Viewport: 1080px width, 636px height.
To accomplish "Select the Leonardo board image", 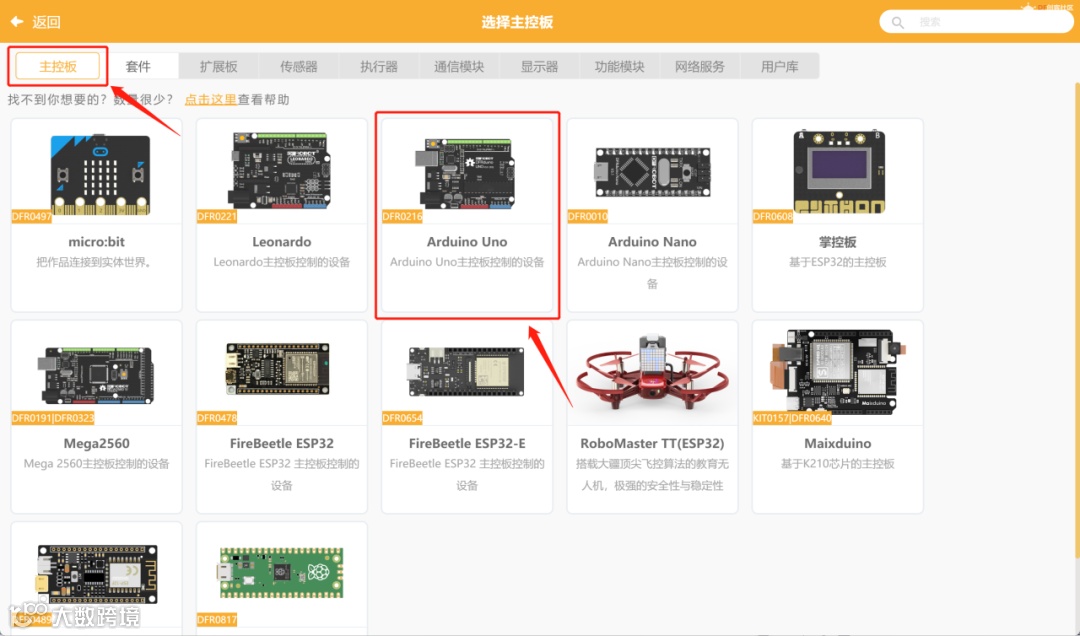I will click(x=281, y=171).
